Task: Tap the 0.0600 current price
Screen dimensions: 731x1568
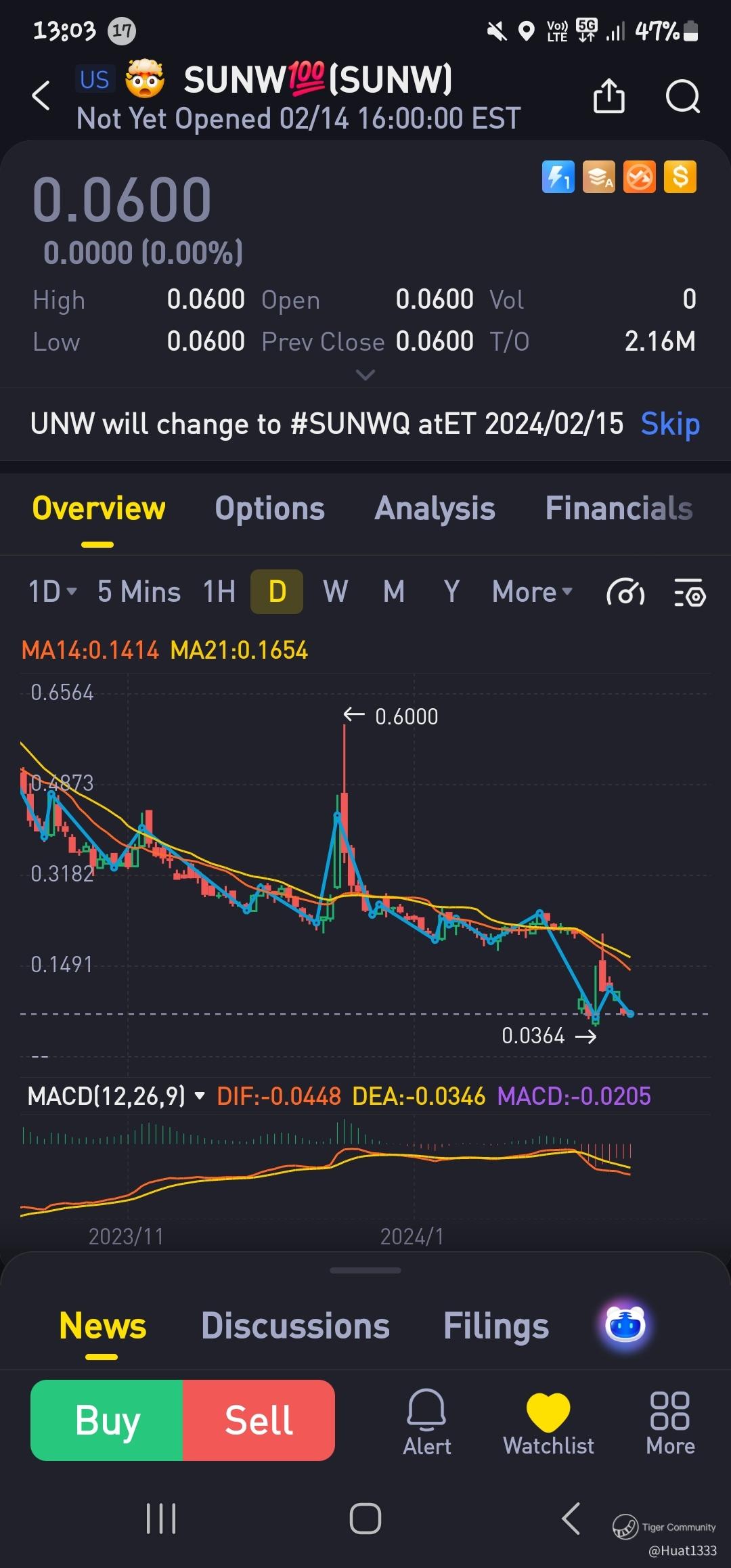Action: [122, 199]
